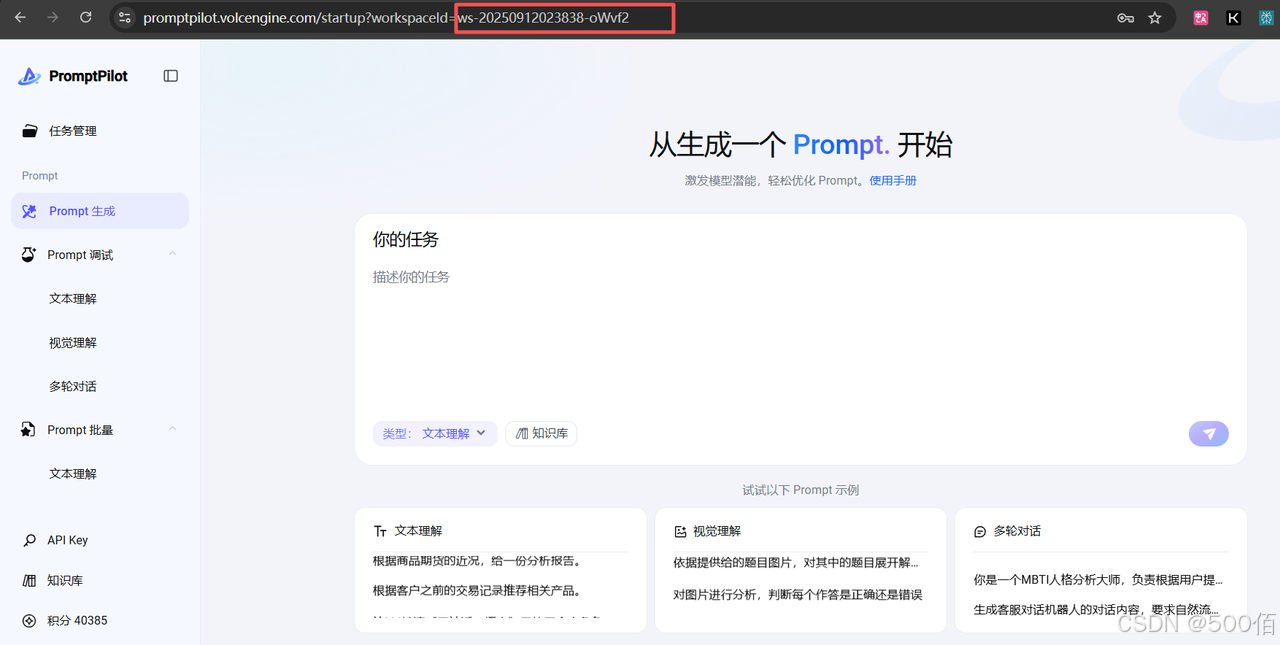Open the pink translate extension icon
This screenshot has height=645, width=1280.
(1201, 18)
